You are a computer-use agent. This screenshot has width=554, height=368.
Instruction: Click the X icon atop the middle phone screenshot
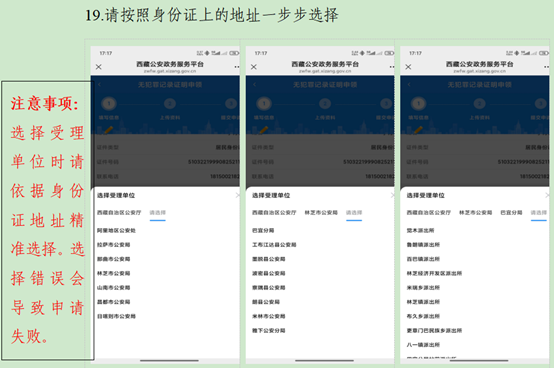[x=254, y=67]
